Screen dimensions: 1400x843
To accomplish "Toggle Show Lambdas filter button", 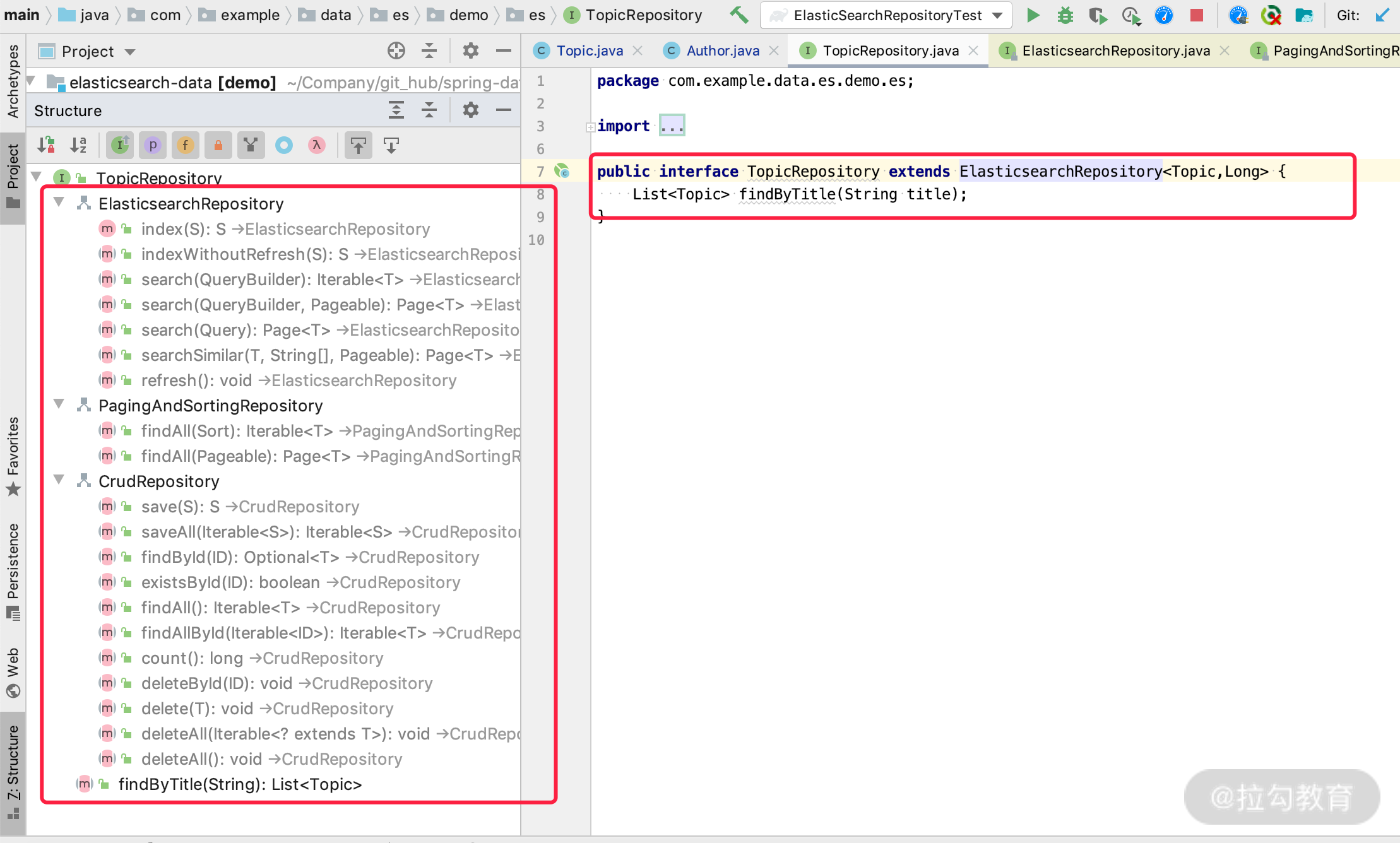I will (317, 146).
